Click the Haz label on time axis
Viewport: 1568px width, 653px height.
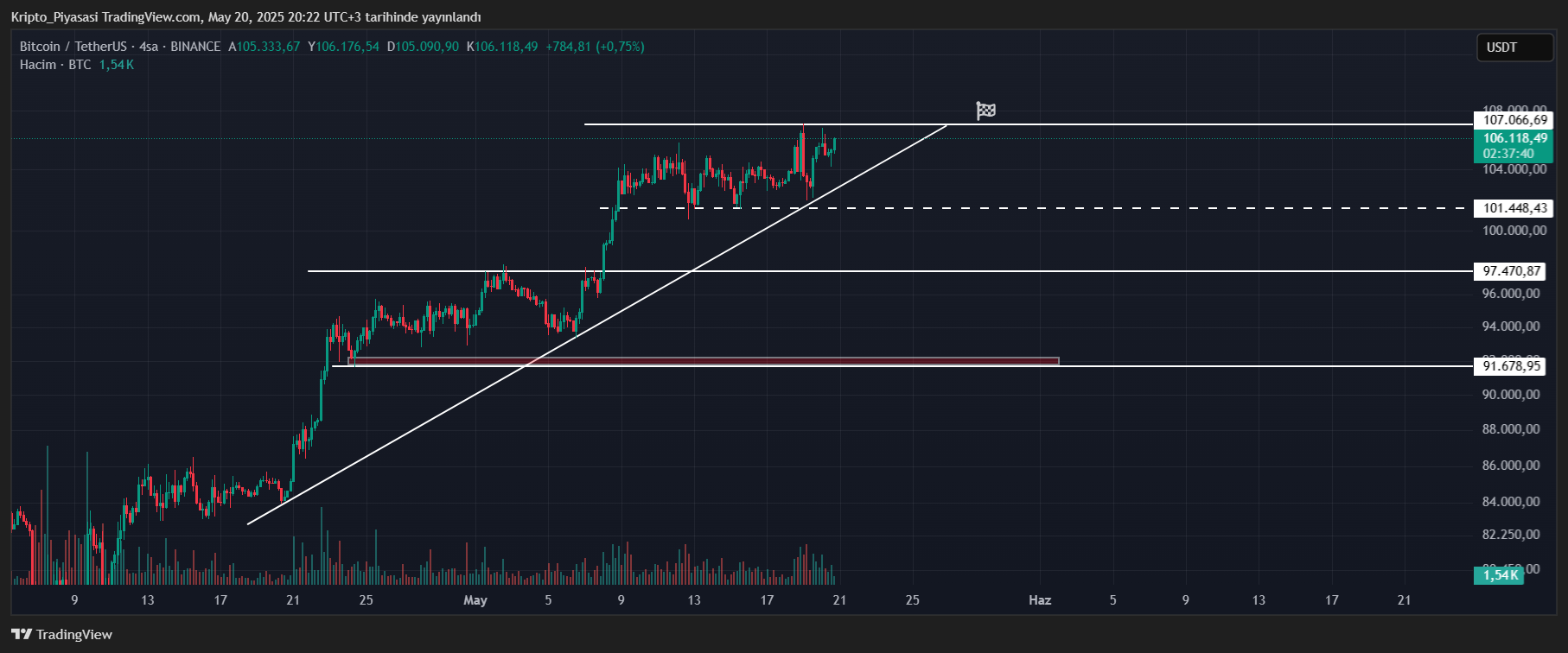[x=1040, y=600]
